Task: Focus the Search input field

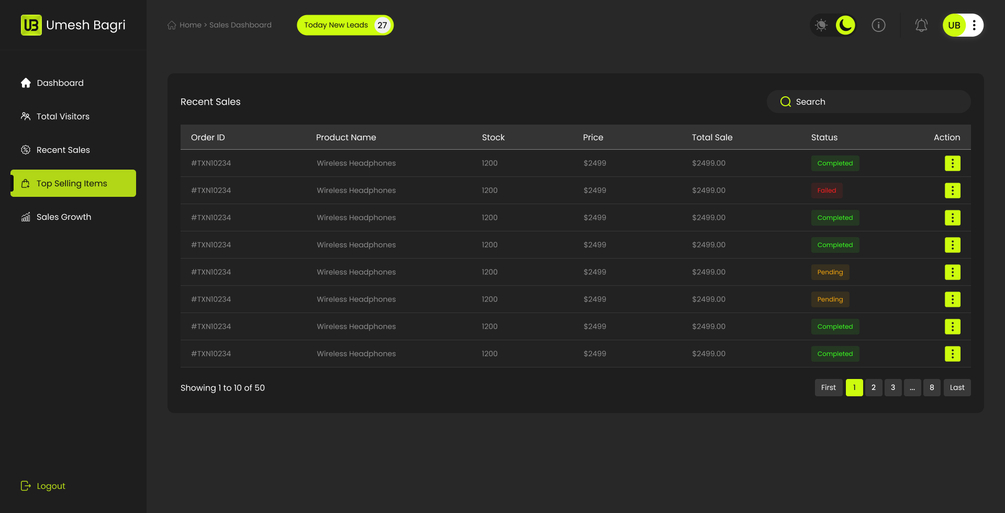Action: (x=868, y=101)
